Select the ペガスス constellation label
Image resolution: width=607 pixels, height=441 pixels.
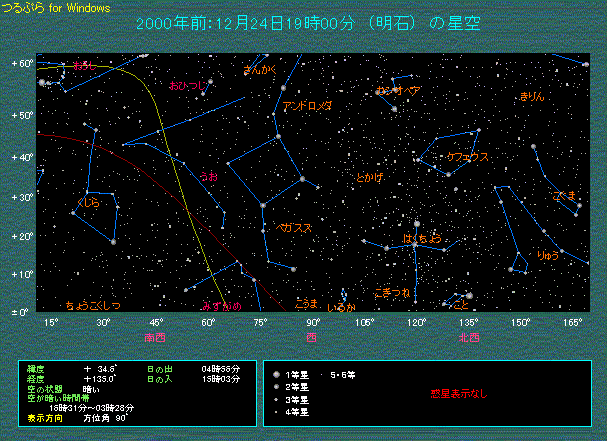coord(295,227)
